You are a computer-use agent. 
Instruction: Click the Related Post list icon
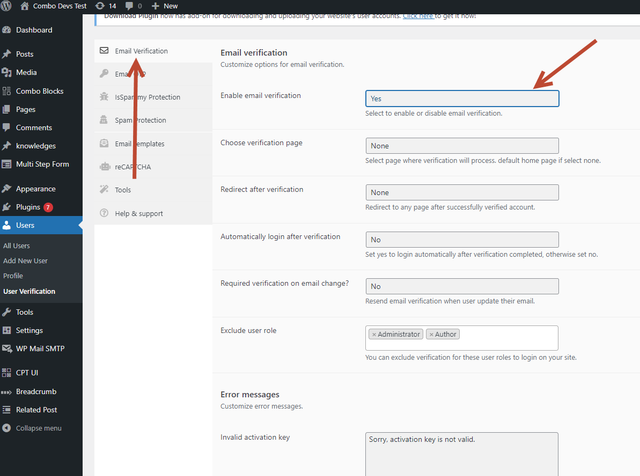coord(7,409)
